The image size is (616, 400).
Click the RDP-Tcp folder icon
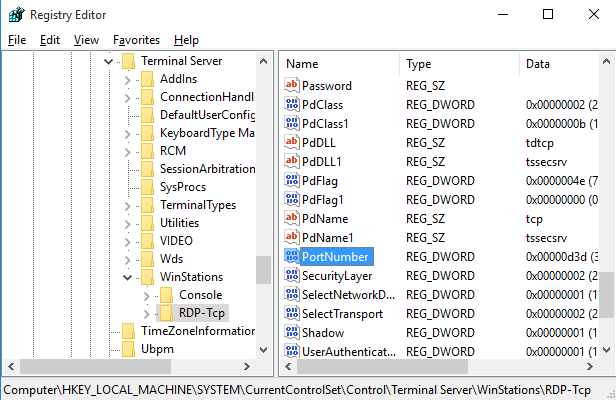click(x=166, y=313)
